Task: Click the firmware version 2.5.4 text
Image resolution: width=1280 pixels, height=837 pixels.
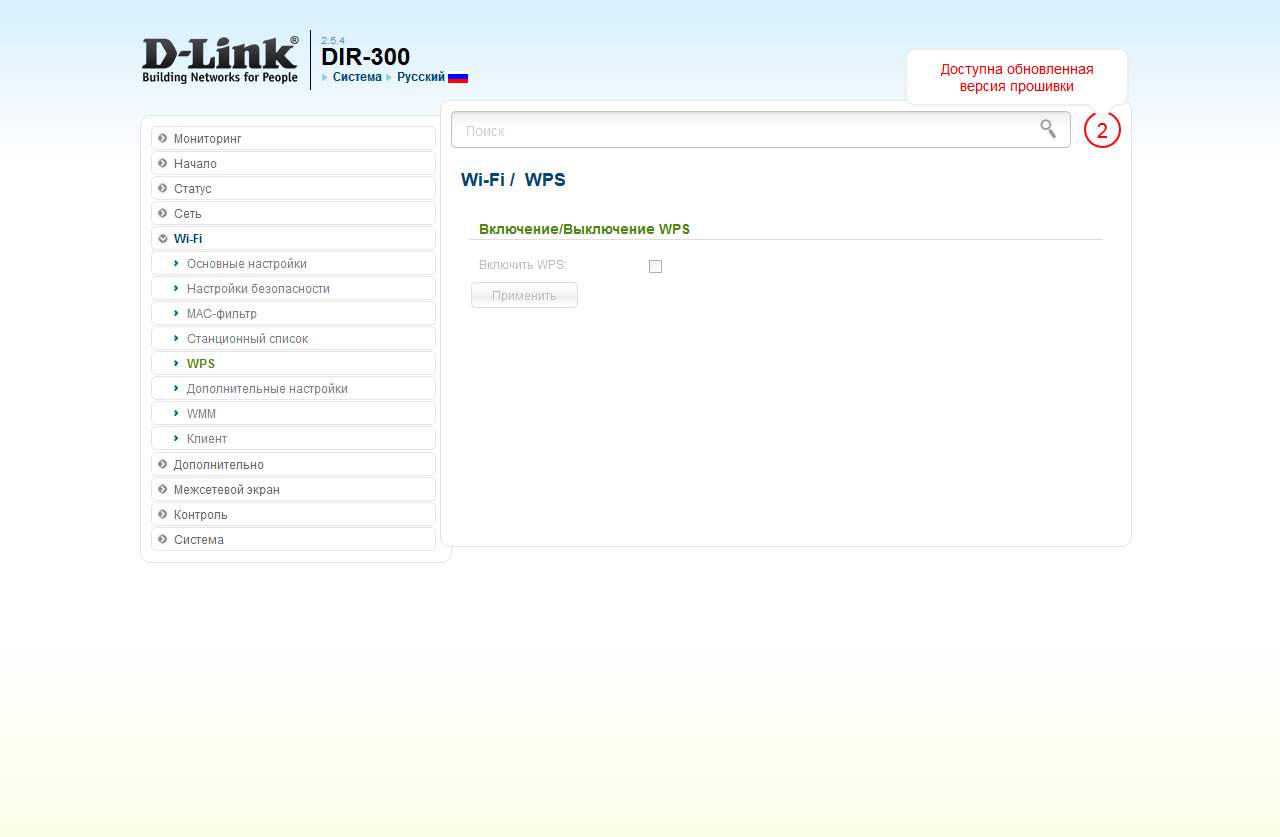Action: point(333,40)
